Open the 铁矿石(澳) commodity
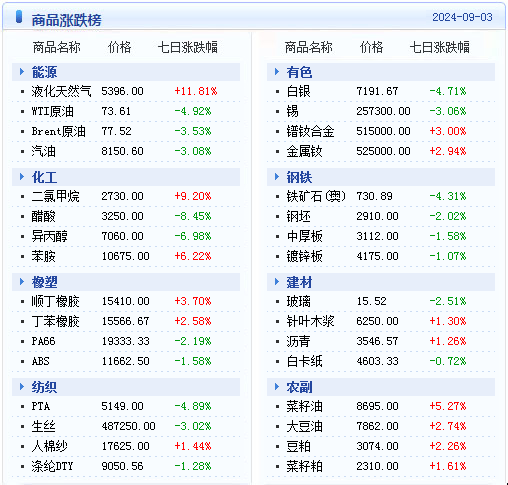The height and width of the screenshot is (485, 508). [316, 196]
